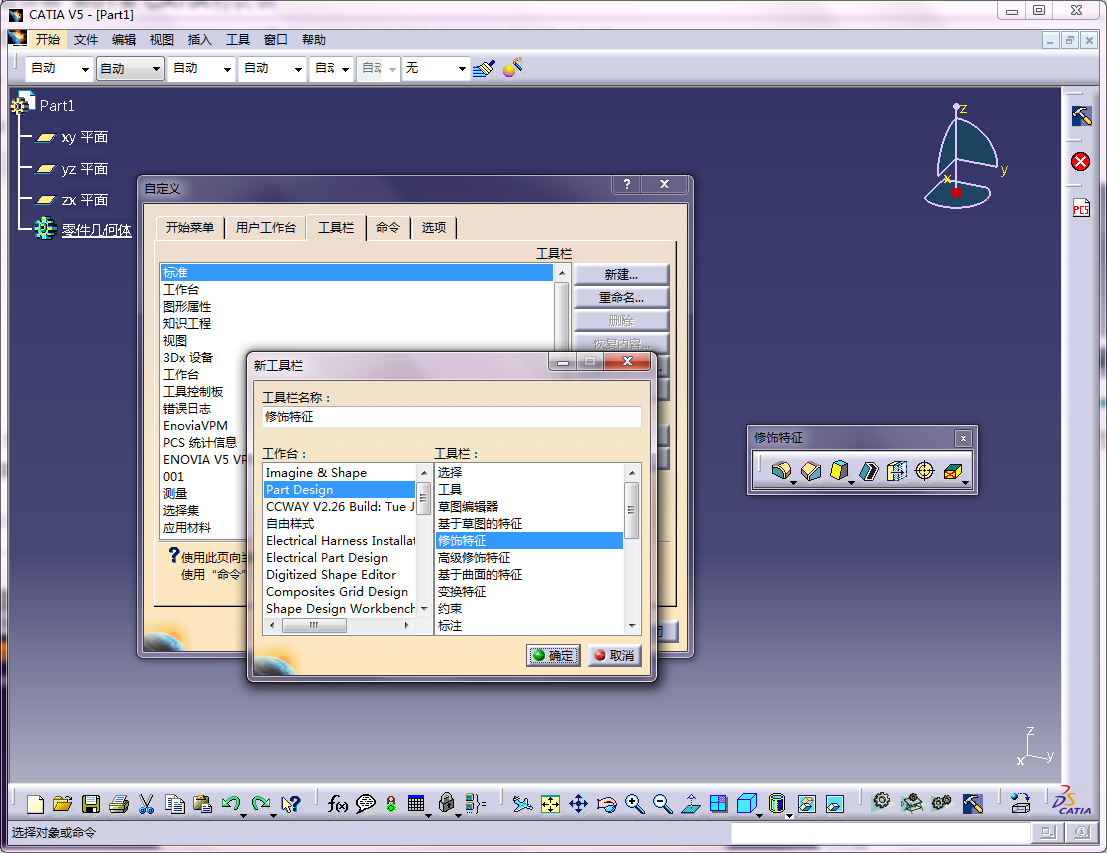Select the Thread/Tap target icon

click(x=924, y=470)
